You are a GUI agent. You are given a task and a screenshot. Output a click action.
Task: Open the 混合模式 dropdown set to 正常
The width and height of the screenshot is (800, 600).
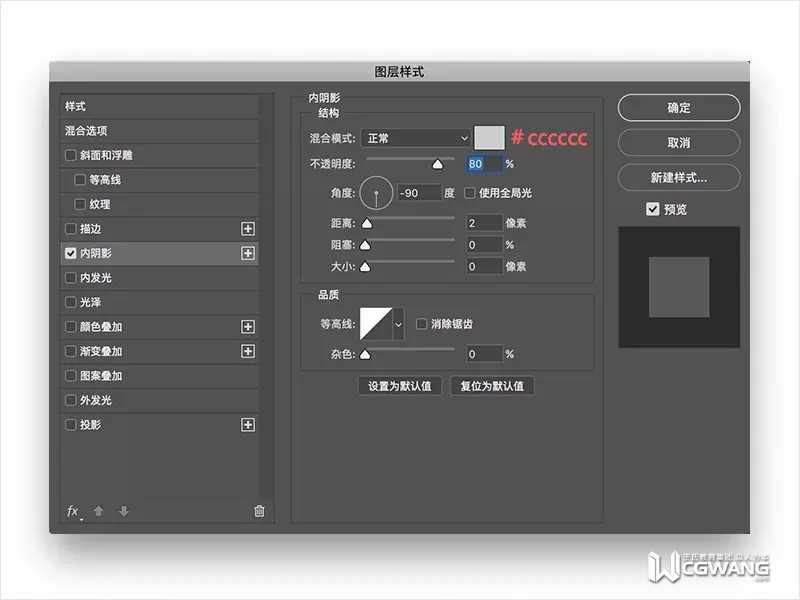pos(416,138)
